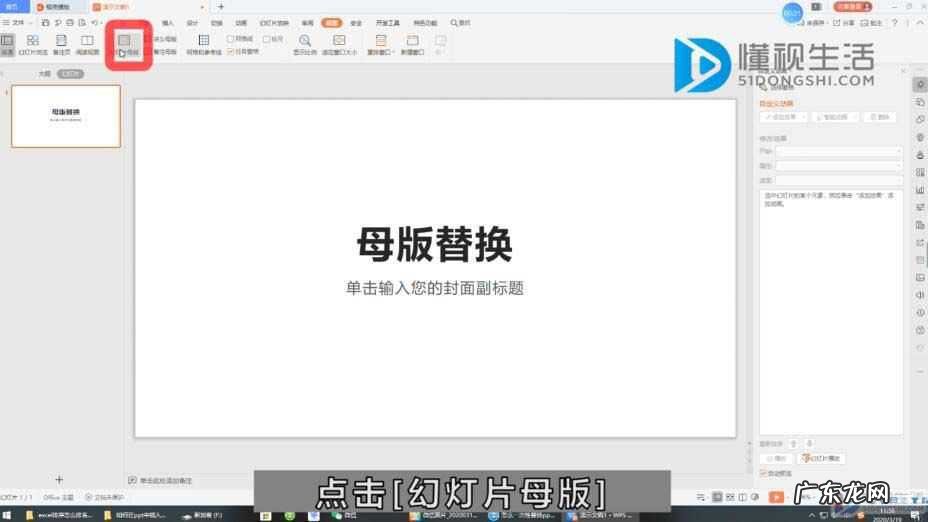Click the Search magnifier in the ribbon tab row
928x522 pixels.
coord(454,22)
